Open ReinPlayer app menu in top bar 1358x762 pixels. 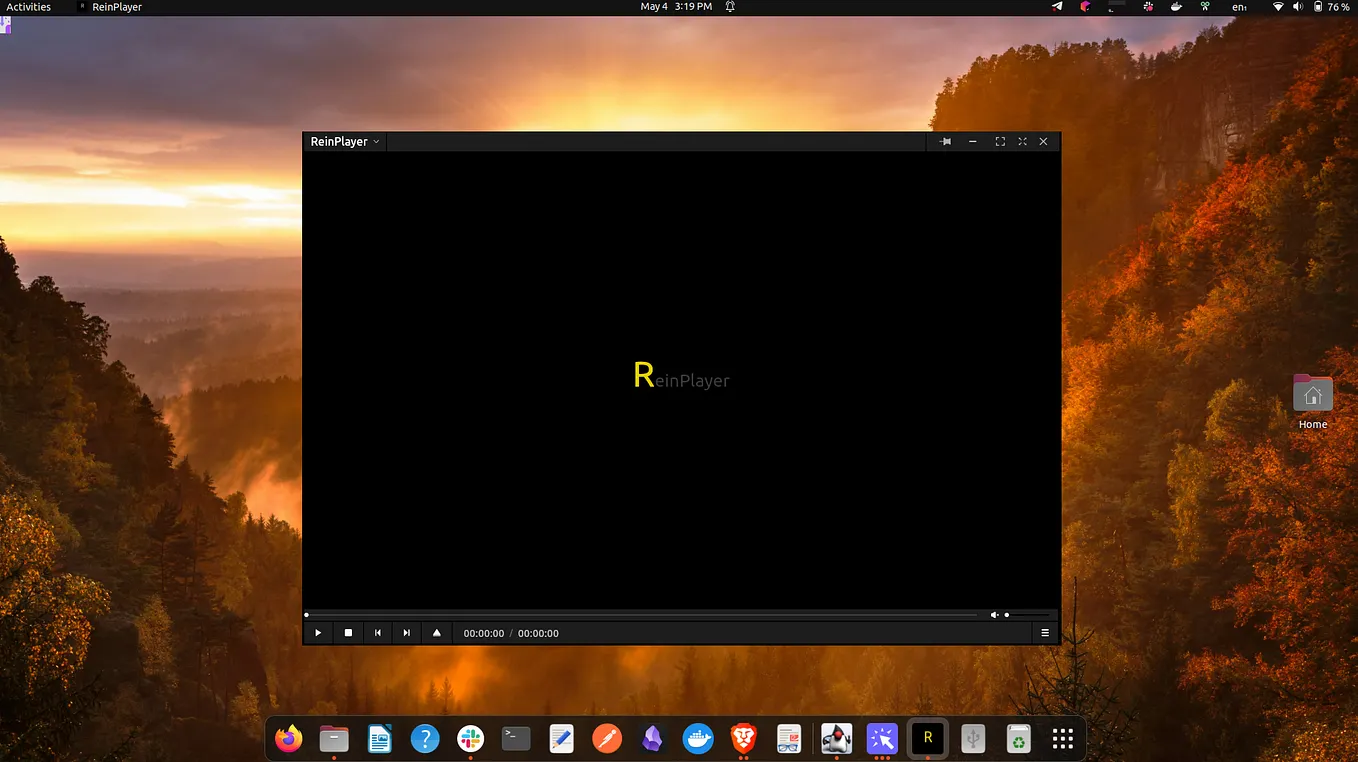[x=110, y=7]
